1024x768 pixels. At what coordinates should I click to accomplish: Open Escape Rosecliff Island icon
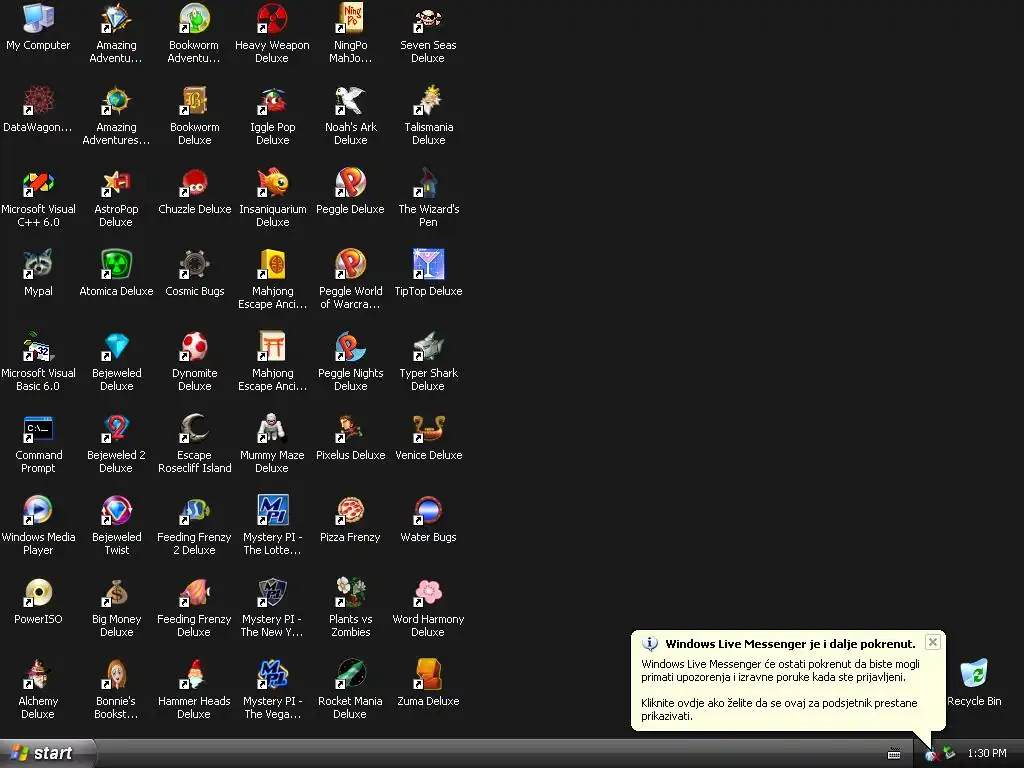[194, 428]
